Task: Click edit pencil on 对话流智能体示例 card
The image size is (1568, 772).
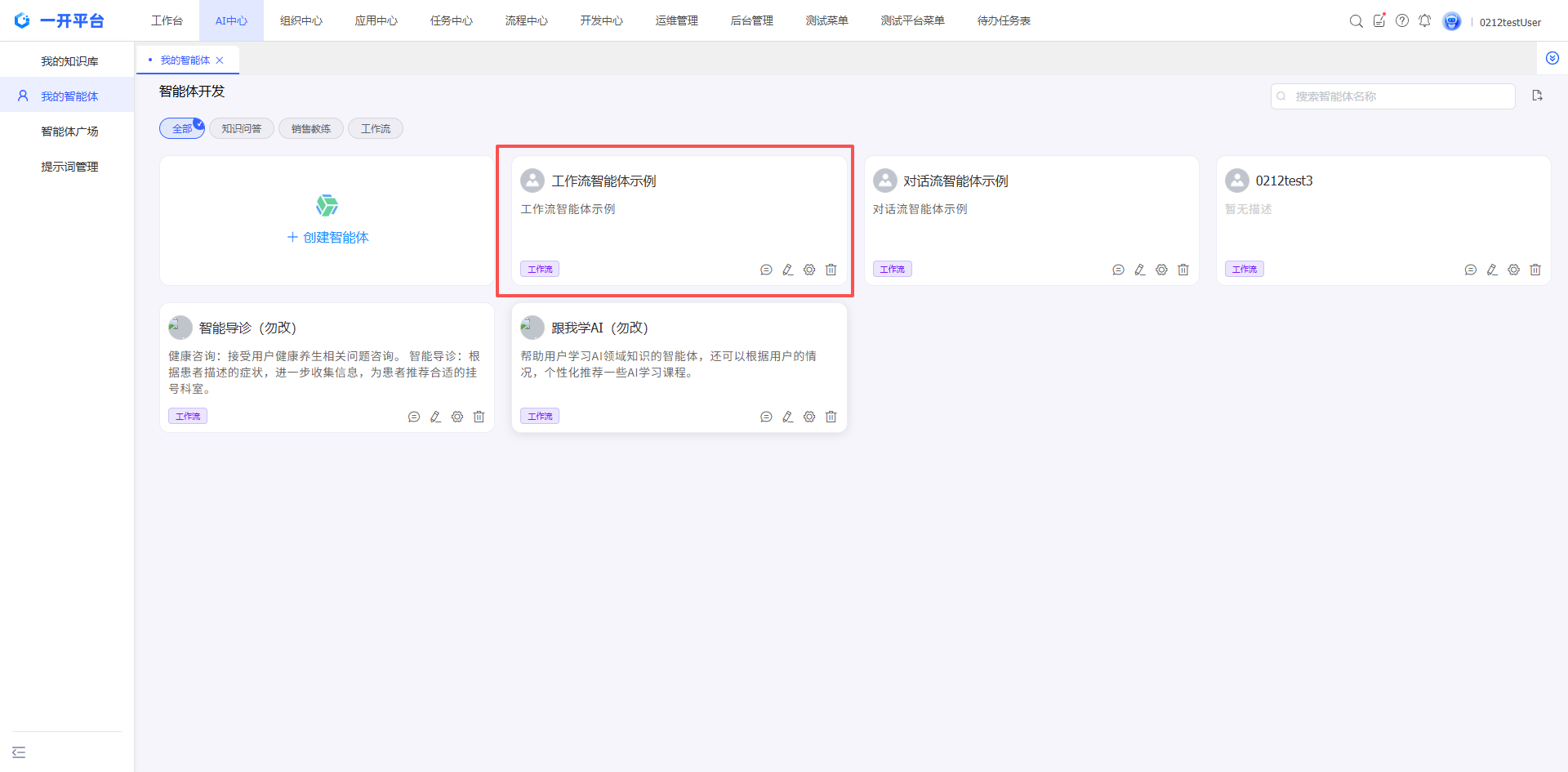Action: (x=1140, y=270)
